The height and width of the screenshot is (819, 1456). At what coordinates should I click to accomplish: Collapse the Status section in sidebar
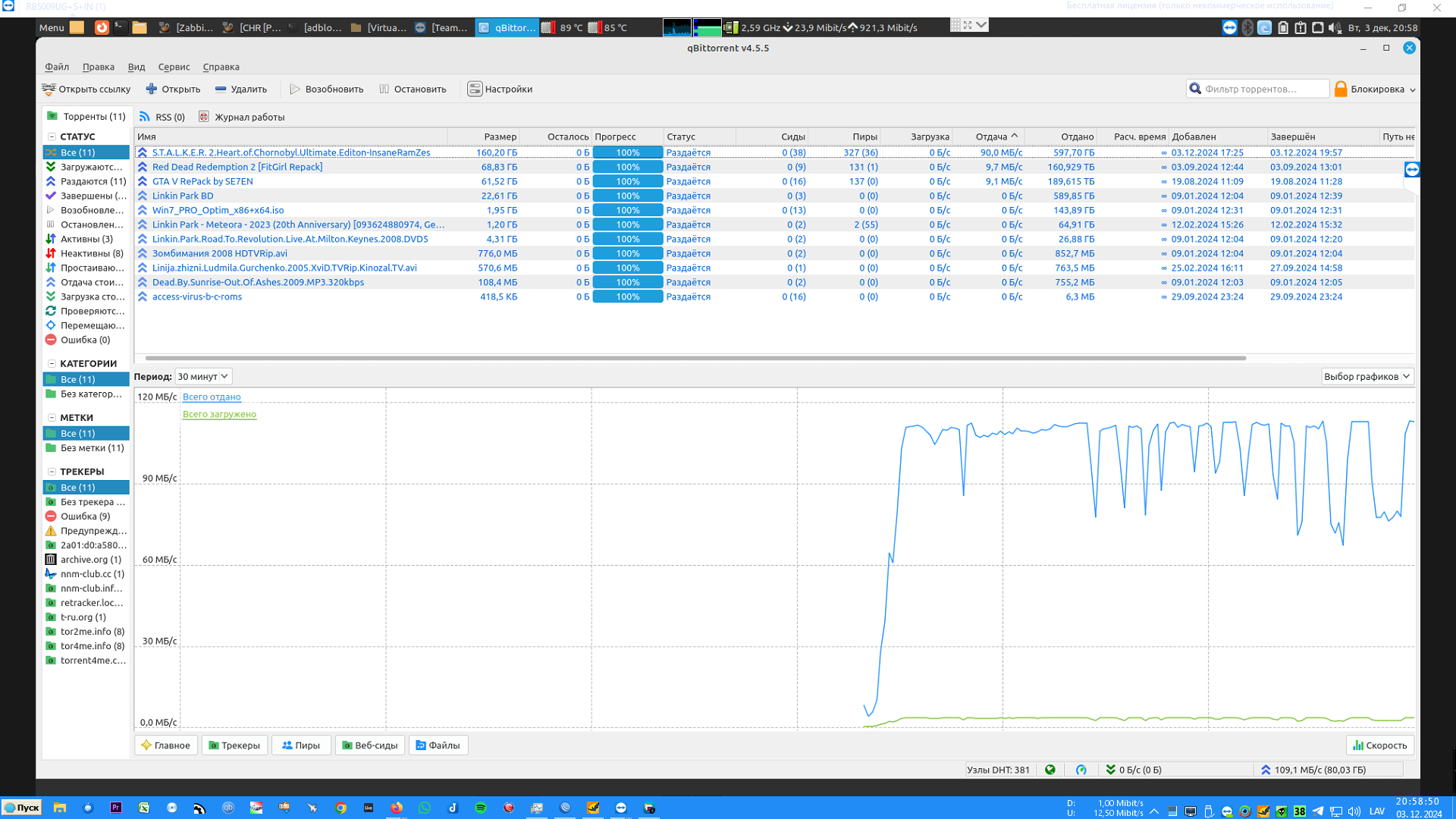pos(52,136)
